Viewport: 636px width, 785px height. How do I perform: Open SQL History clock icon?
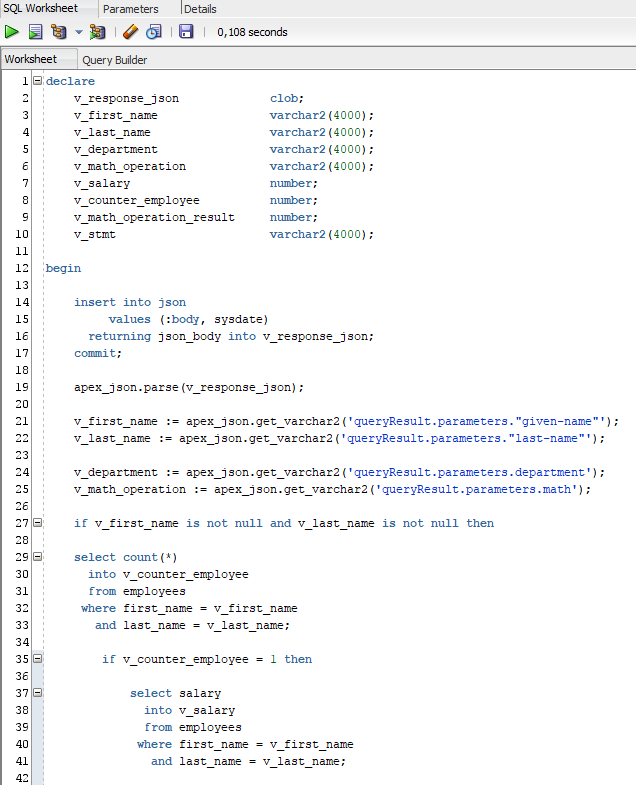tap(154, 32)
